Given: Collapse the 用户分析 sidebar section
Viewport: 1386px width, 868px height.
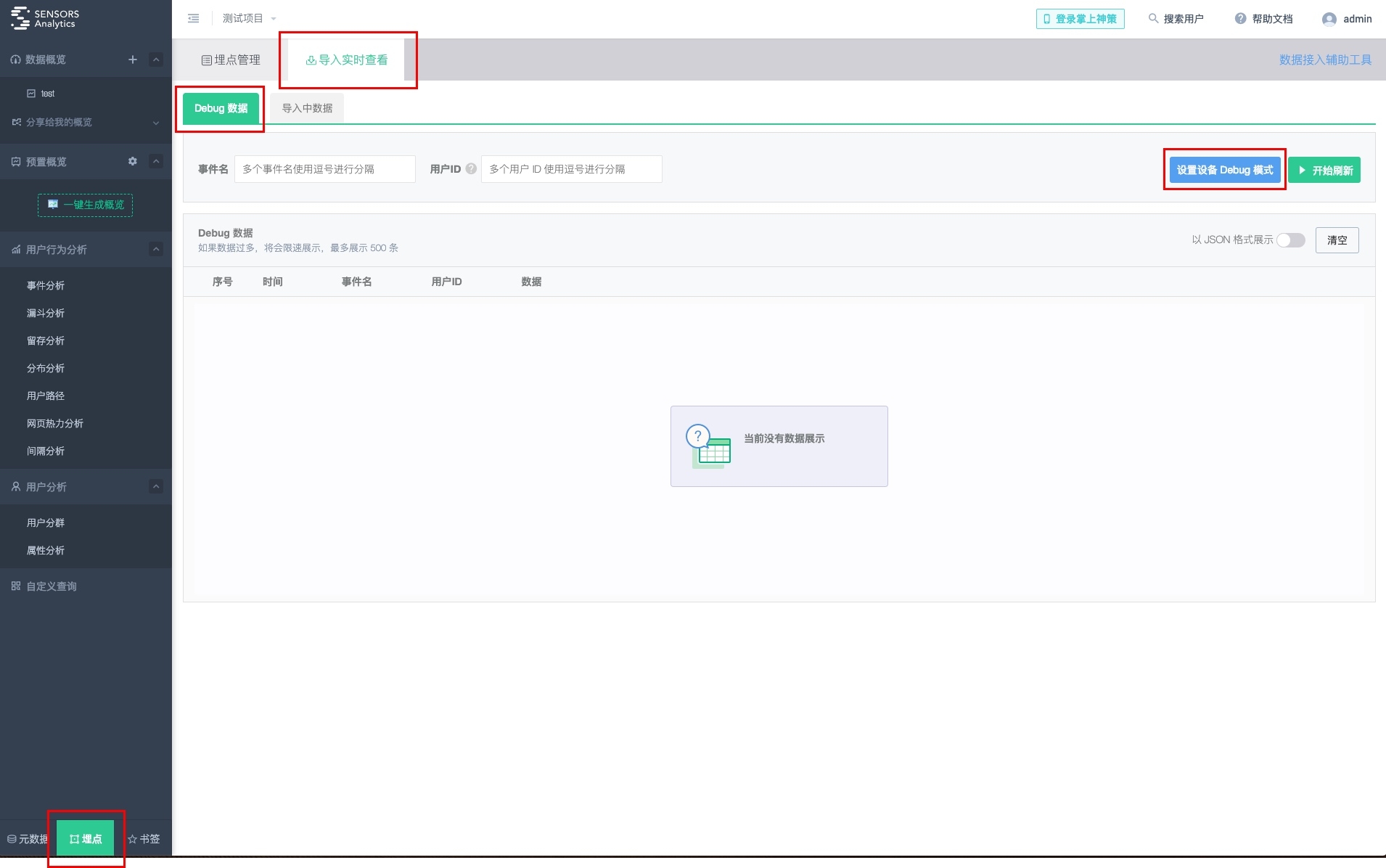Looking at the screenshot, I should 156,487.
